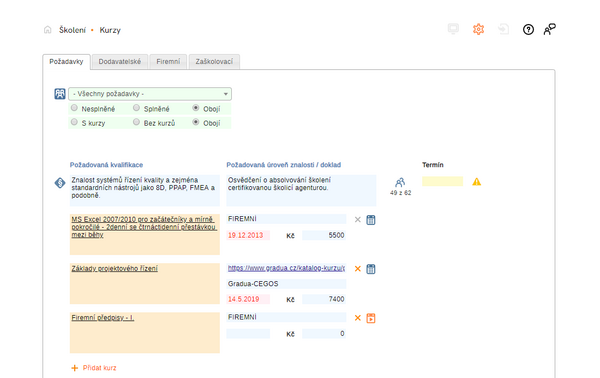This screenshot has height=378, width=600.
Task: Select the Nesplněné radio button
Action: click(x=74, y=108)
